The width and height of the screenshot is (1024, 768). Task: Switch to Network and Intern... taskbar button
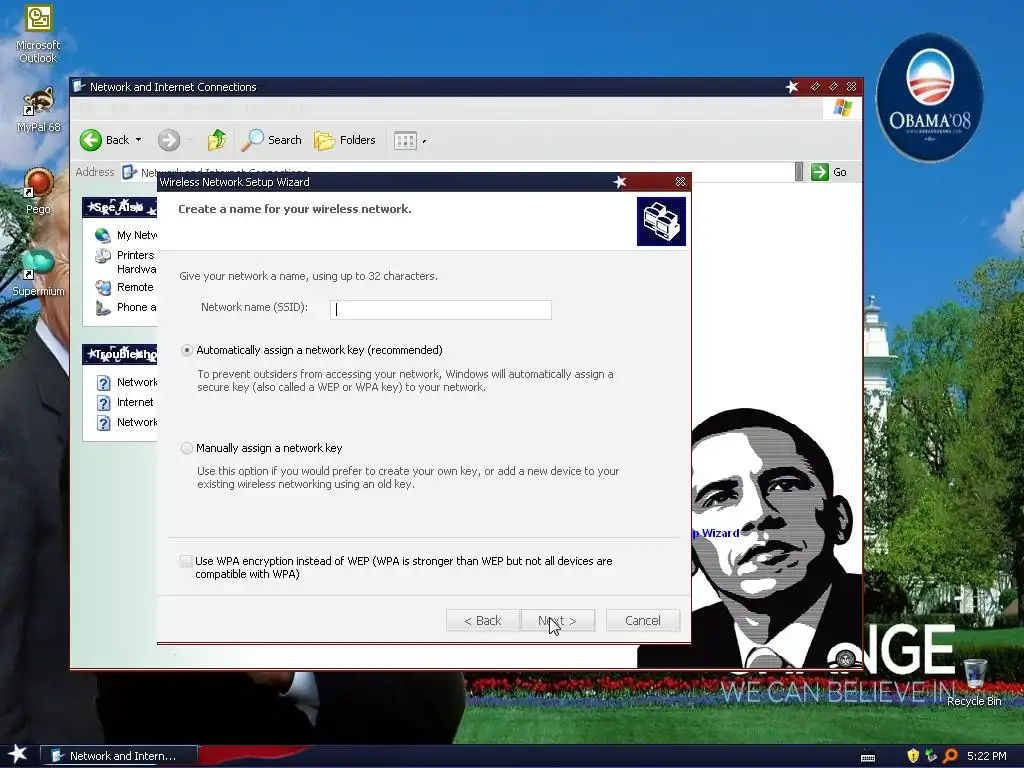tap(120, 756)
